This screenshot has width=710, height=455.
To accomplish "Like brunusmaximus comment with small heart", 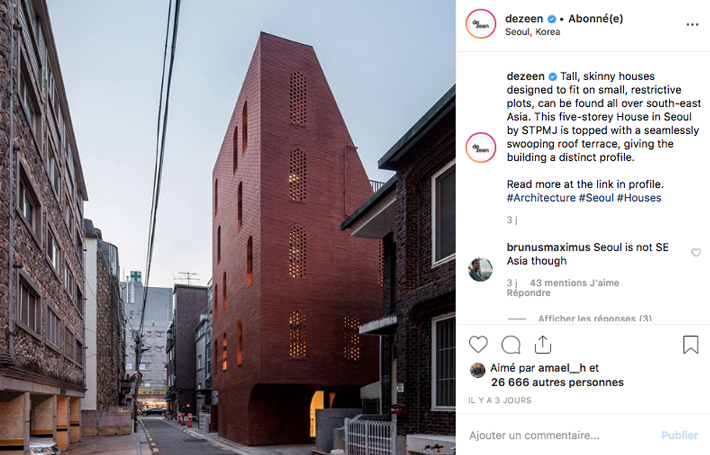I will [696, 252].
